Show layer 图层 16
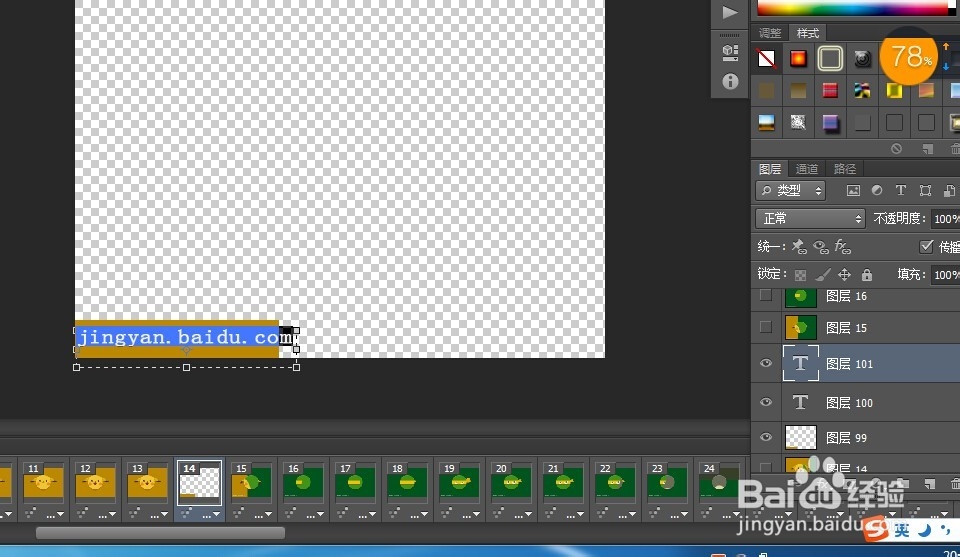Viewport: 960px width, 557px height. (765, 295)
